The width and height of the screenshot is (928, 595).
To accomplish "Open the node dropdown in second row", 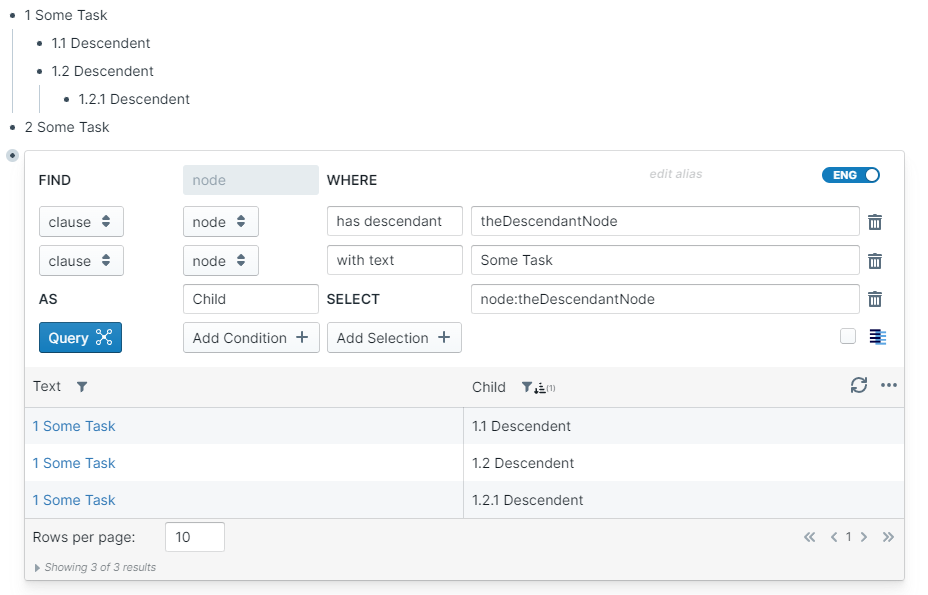I will pyautogui.click(x=220, y=261).
